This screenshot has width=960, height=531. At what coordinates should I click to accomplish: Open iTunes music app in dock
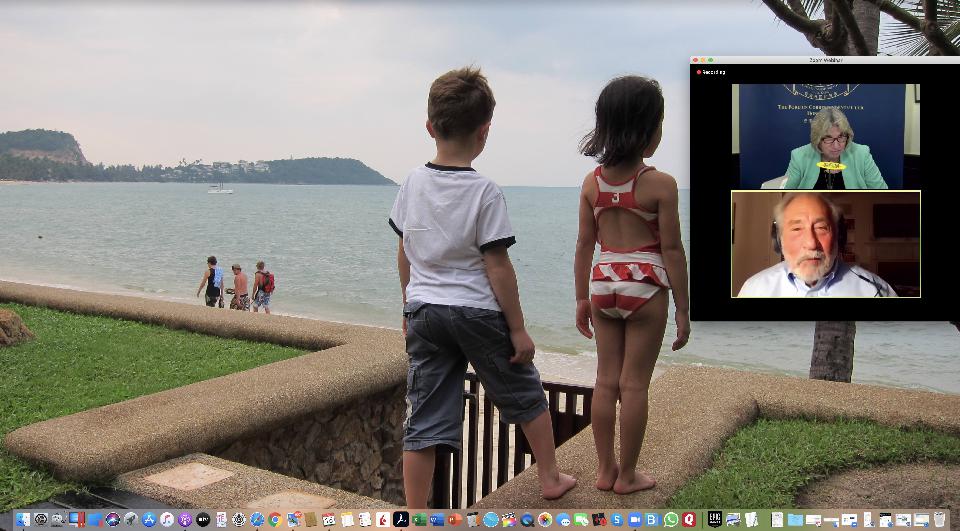click(x=167, y=519)
